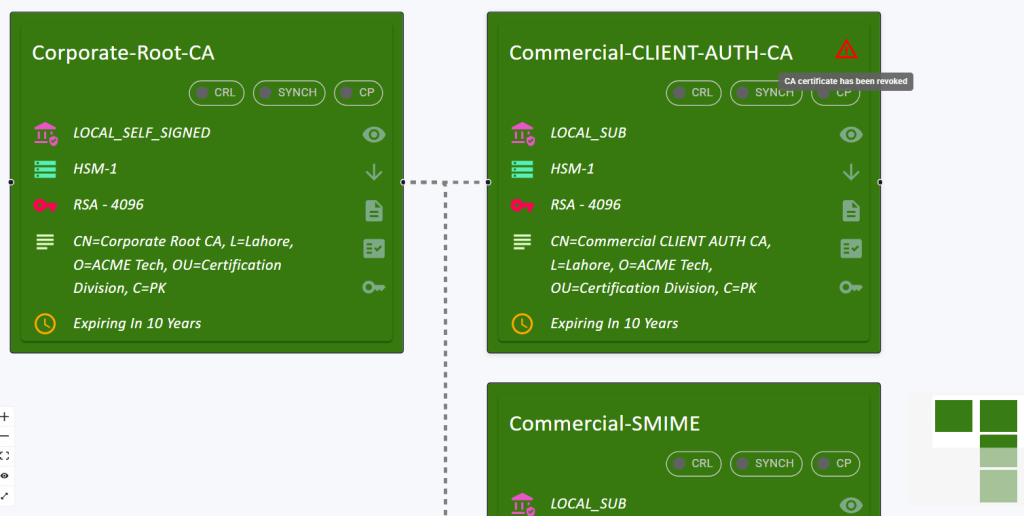Viewport: 1024px width, 516px height.
Task: Click the revoked warning triangle on Commercial-CLIENT-AUTH-CA
Action: (x=846, y=49)
